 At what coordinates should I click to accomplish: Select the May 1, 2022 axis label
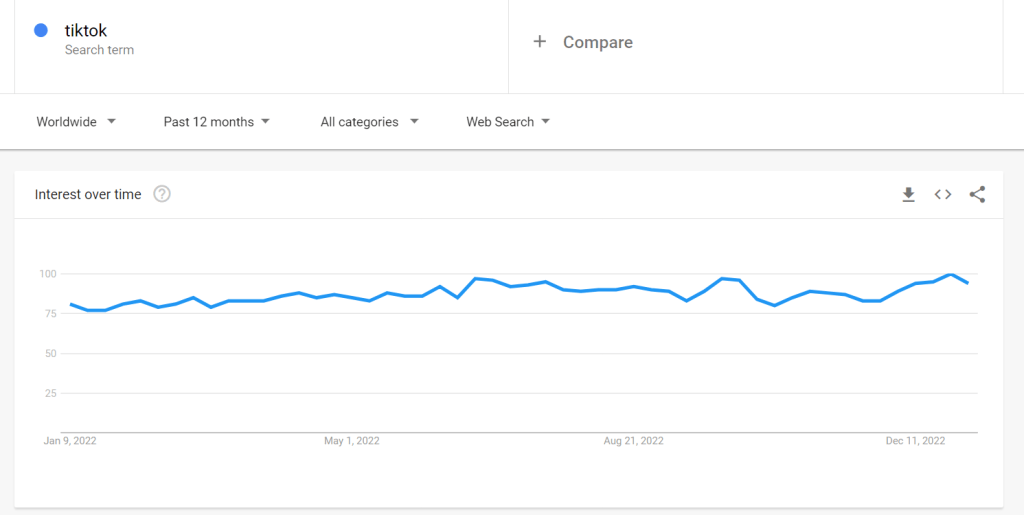351,440
